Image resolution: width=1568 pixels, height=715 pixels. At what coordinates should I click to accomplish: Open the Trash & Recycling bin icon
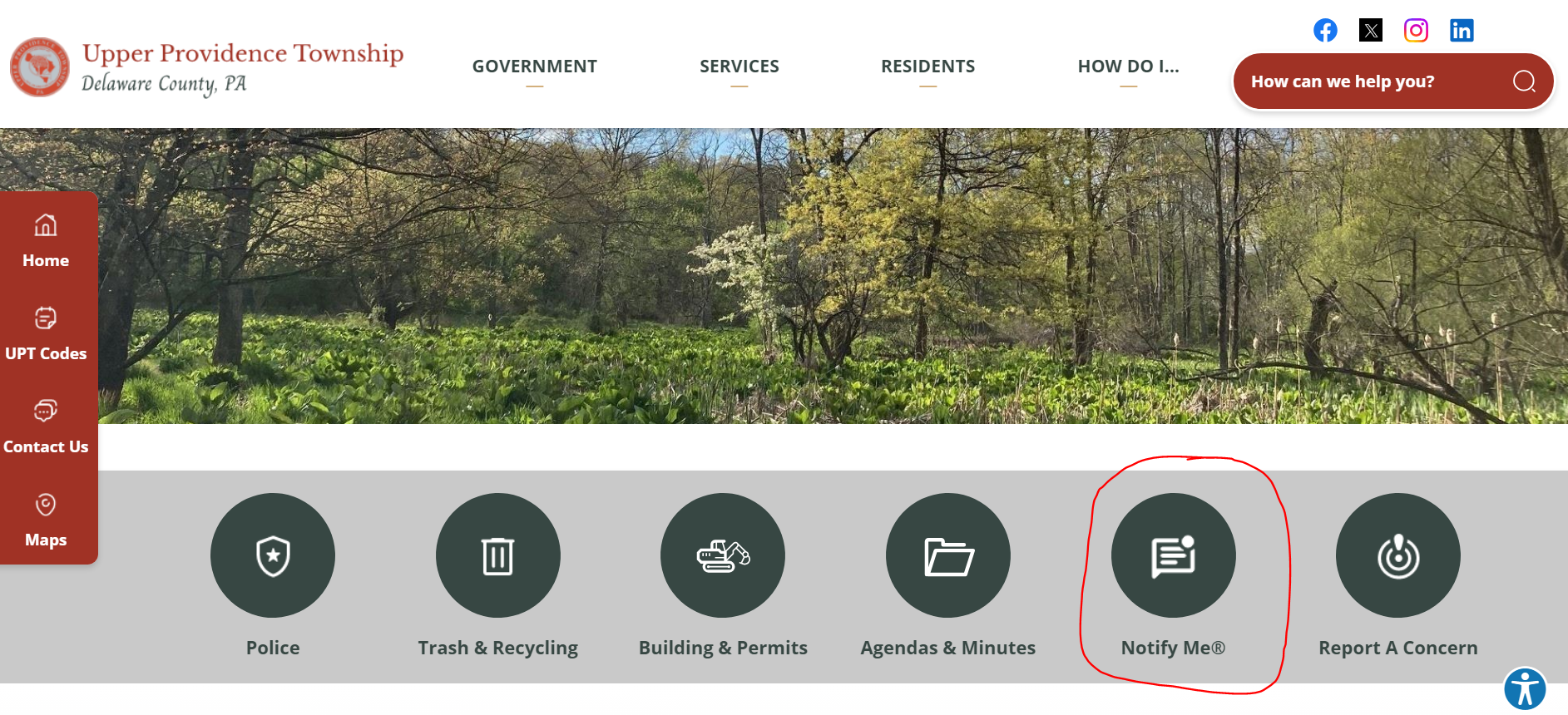pos(498,555)
